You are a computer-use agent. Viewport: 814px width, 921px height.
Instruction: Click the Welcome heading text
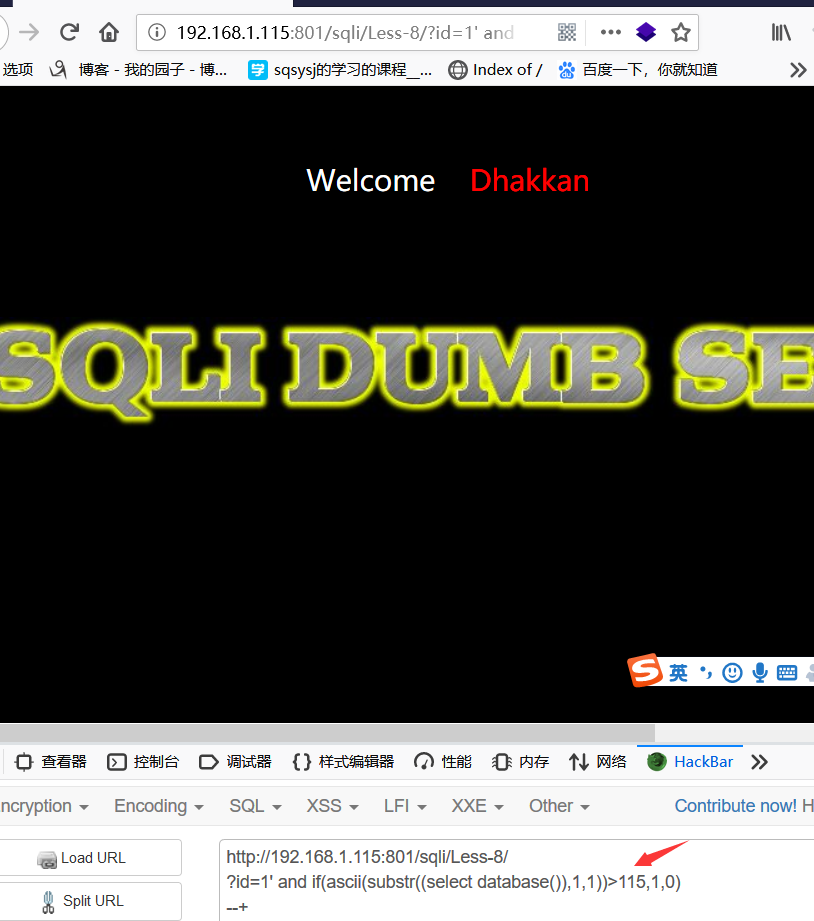click(x=371, y=180)
